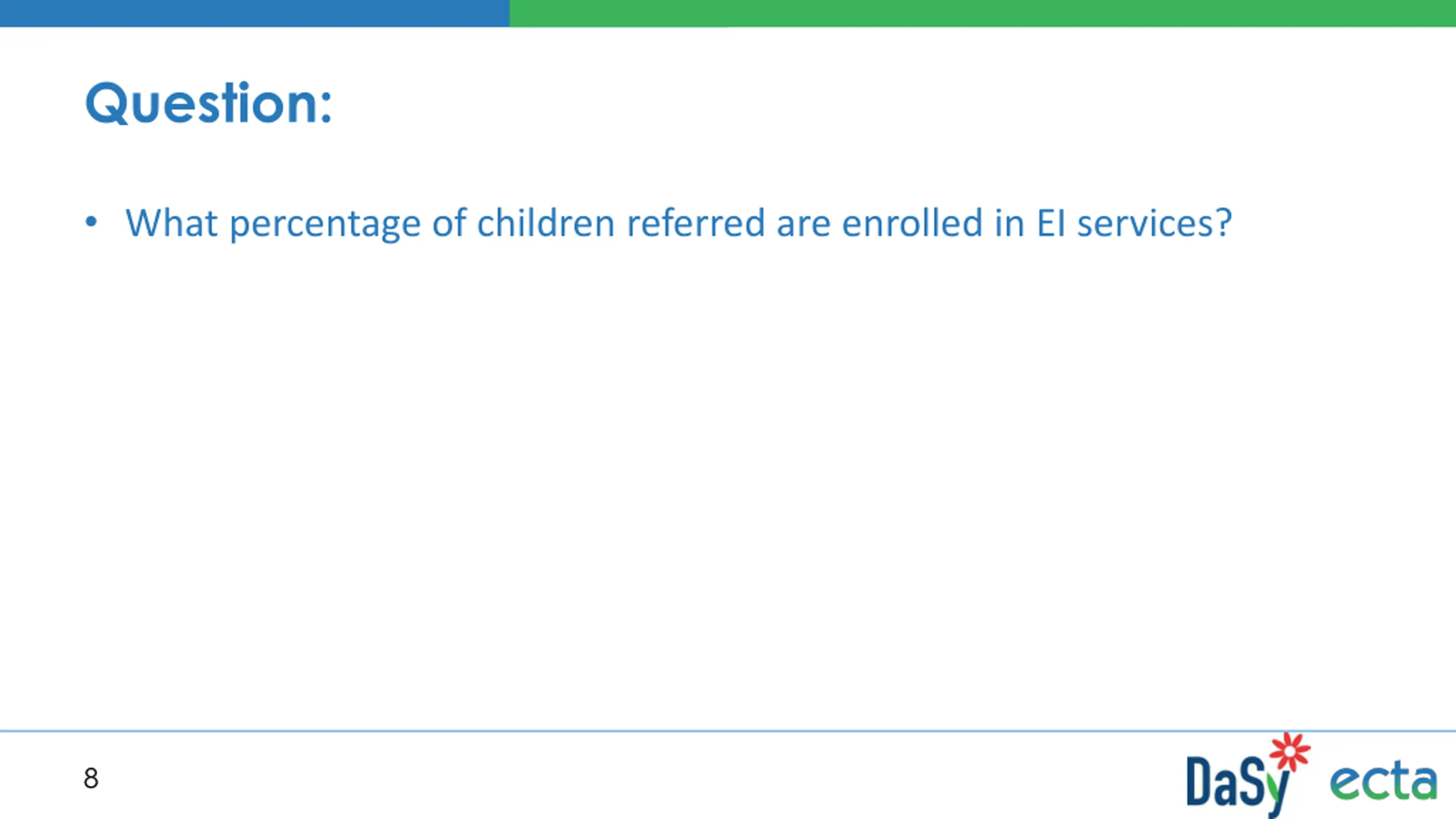Viewport: 1456px width, 819px height.
Task: Click the word 'percentage' in the bullet
Action: pyautogui.click(x=325, y=224)
